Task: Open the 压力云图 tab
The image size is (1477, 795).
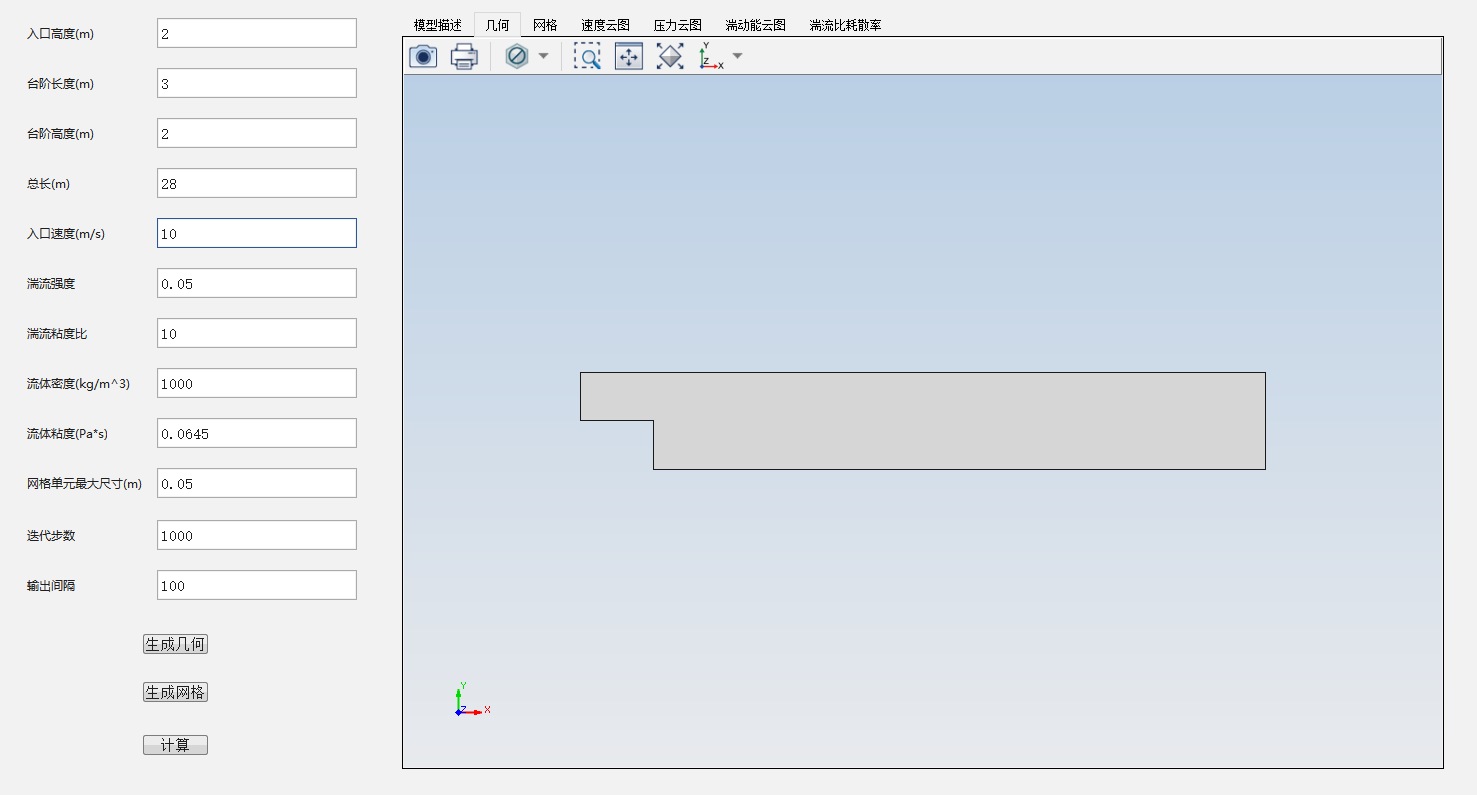Action: point(677,25)
